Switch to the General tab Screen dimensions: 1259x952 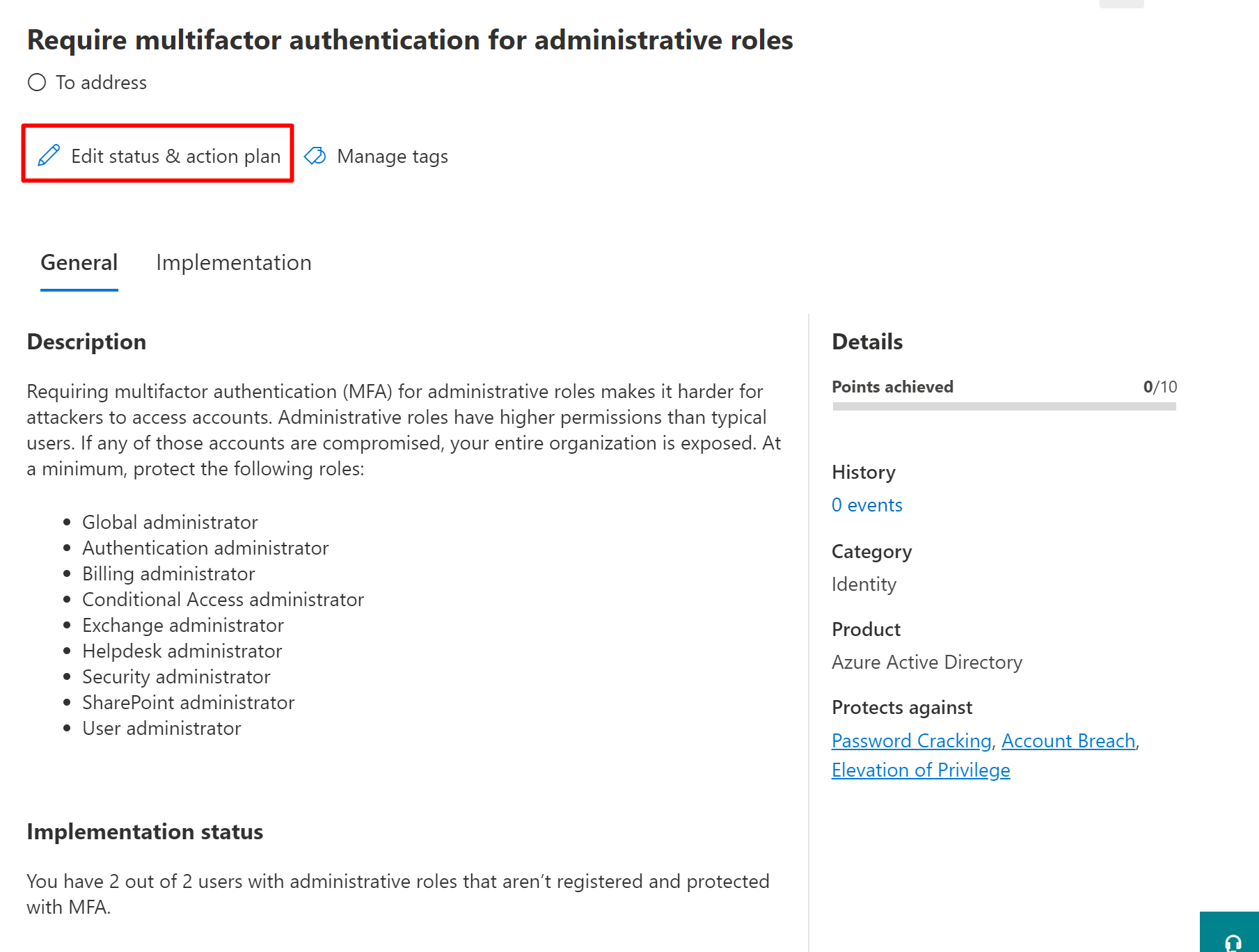pos(79,262)
